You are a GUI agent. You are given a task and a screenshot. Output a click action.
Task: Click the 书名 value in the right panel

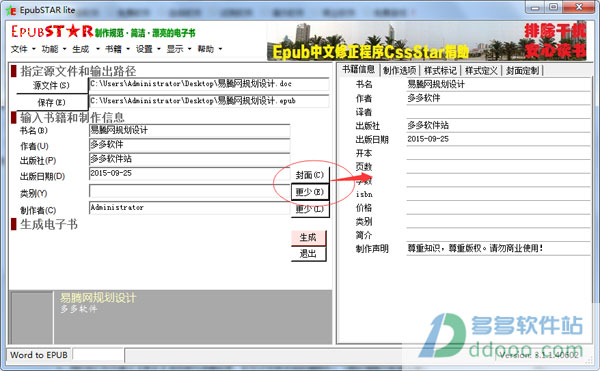(x=498, y=85)
